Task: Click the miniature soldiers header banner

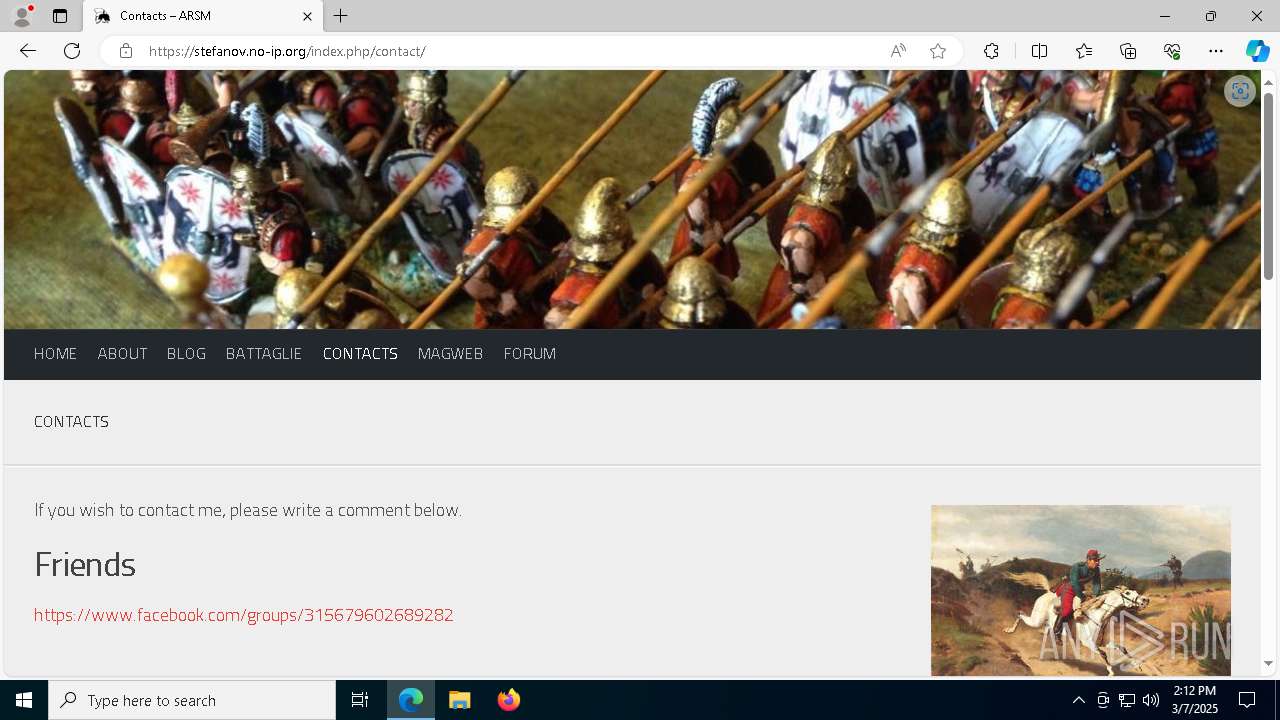Action: pyautogui.click(x=632, y=199)
